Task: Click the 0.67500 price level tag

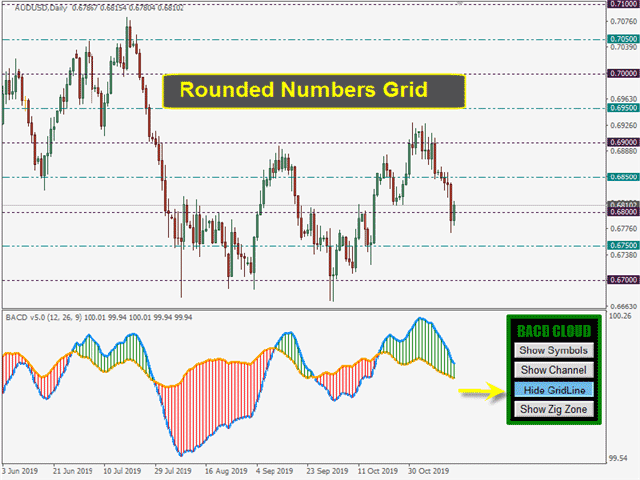Action: 623,245
